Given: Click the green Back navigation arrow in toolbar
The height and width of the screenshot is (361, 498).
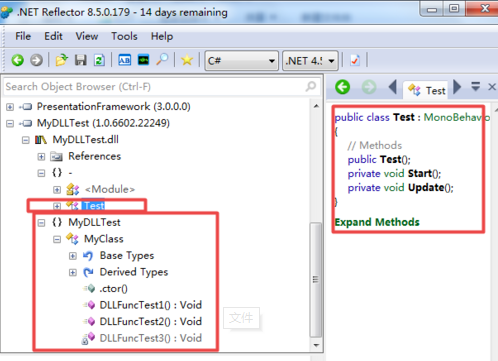Looking at the screenshot, I should 18,60.
